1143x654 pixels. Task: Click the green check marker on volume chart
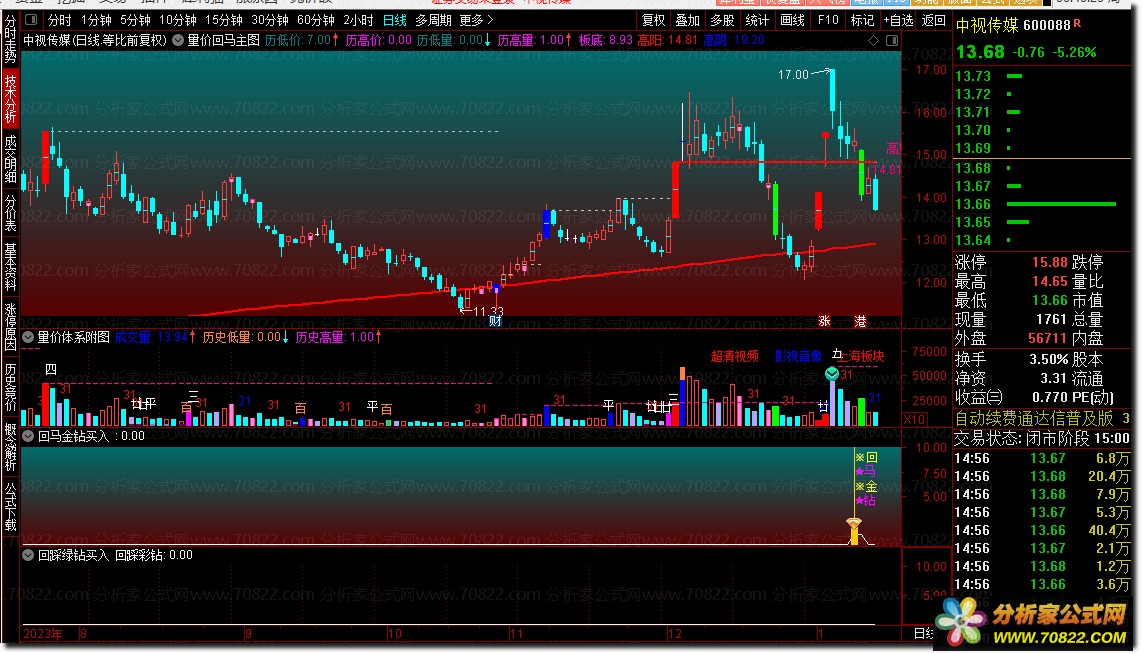(832, 374)
